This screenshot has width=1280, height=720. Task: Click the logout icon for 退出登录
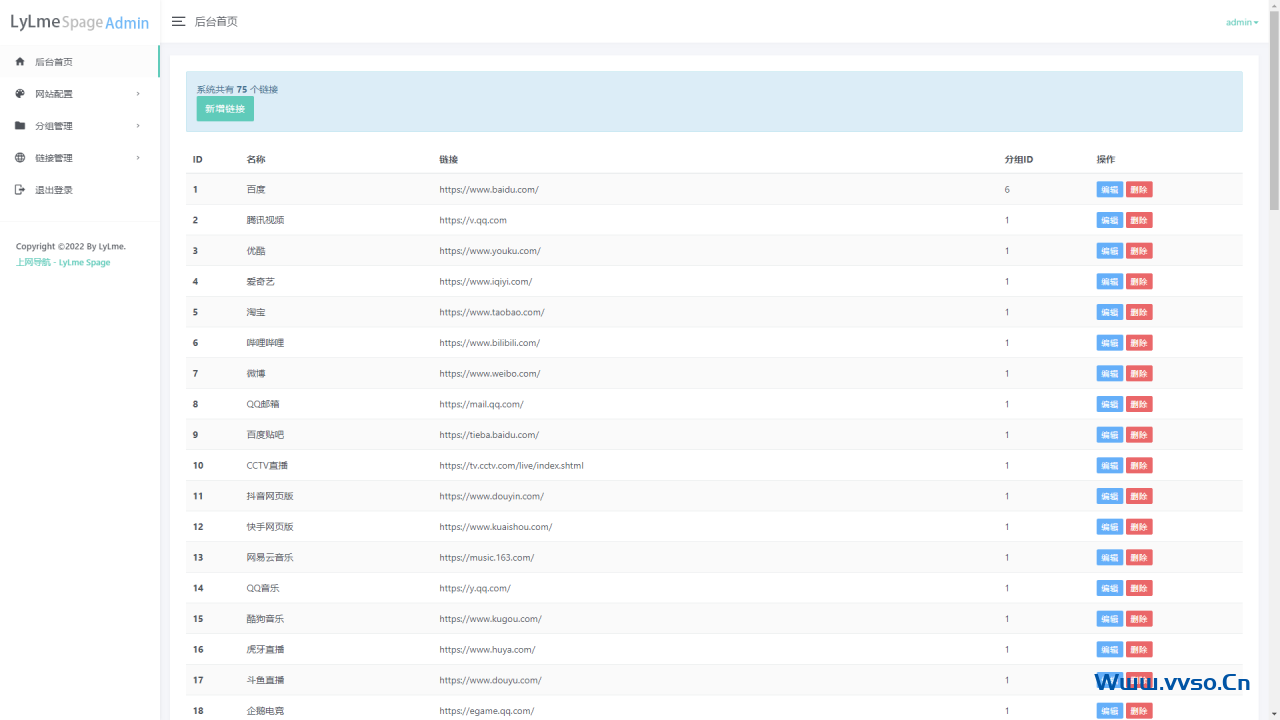20,190
